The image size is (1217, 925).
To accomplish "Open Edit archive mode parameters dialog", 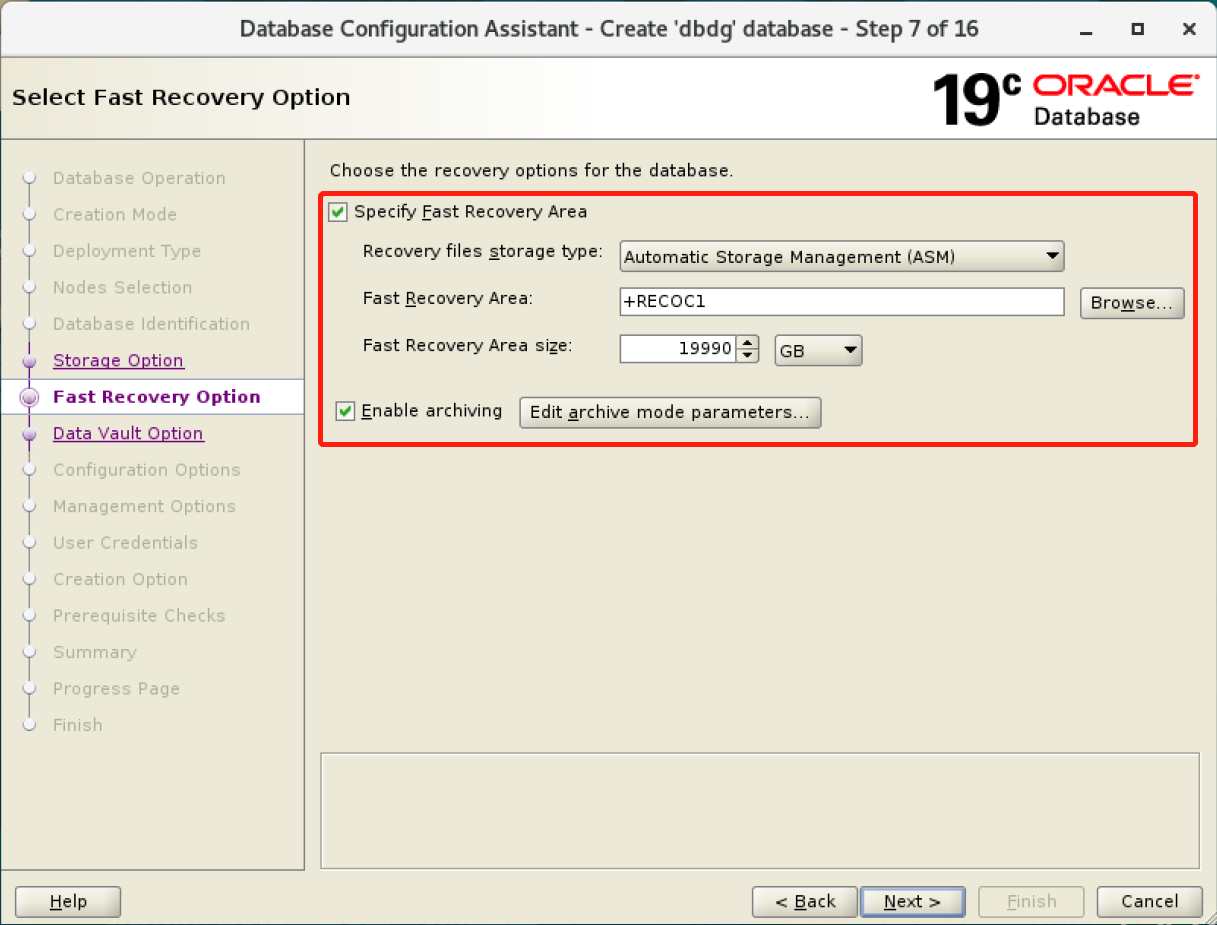I will coord(670,412).
